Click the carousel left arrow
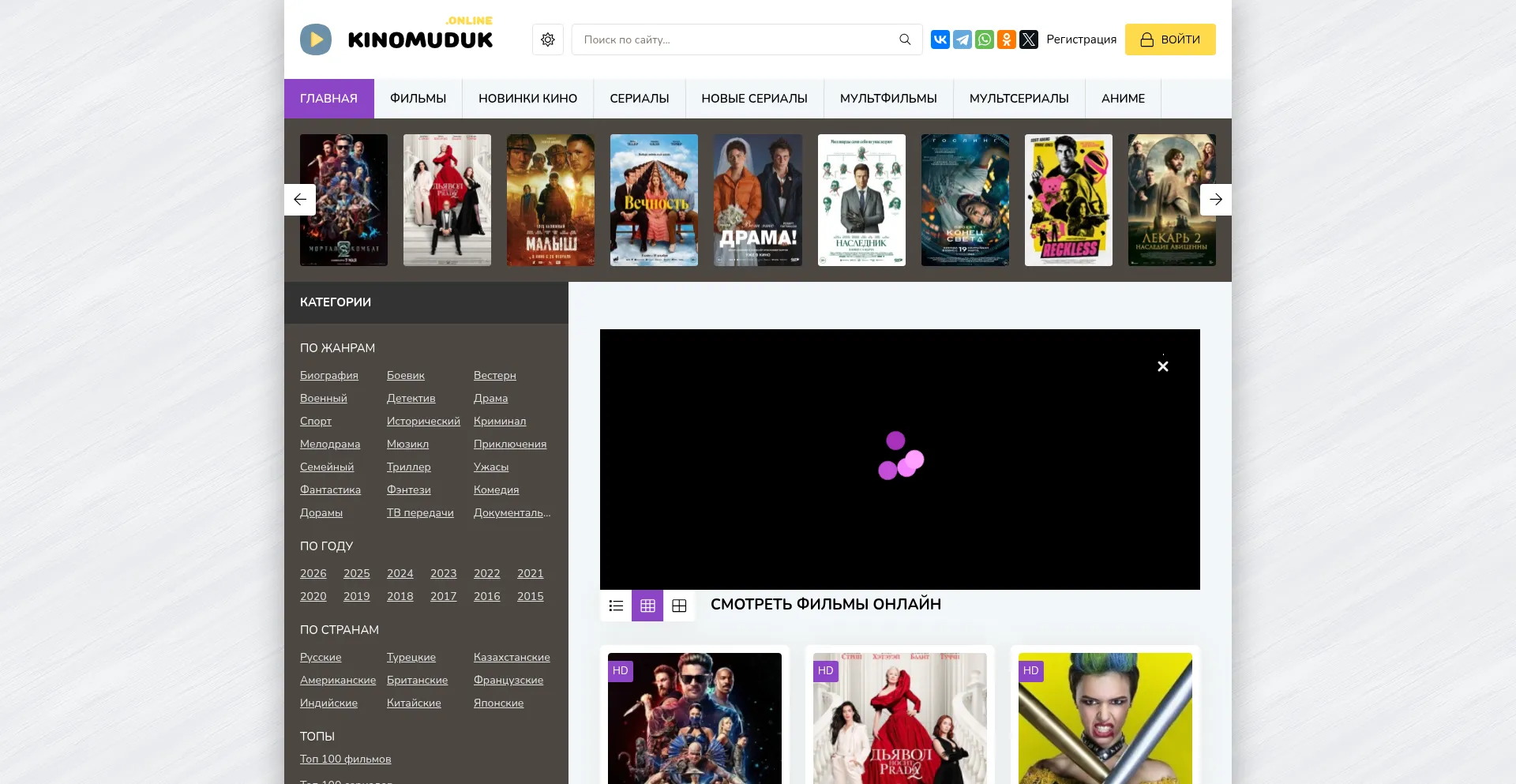Image resolution: width=1516 pixels, height=784 pixels. tap(300, 200)
